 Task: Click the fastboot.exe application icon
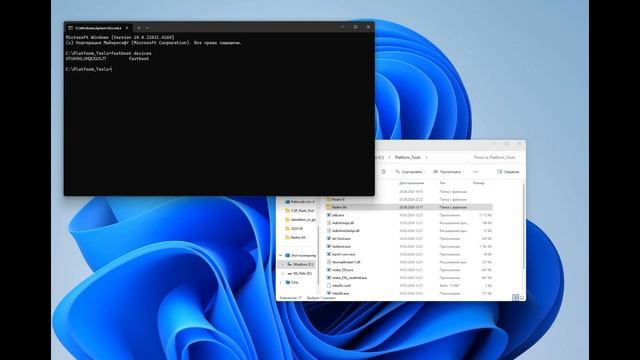pyautogui.click(x=329, y=247)
